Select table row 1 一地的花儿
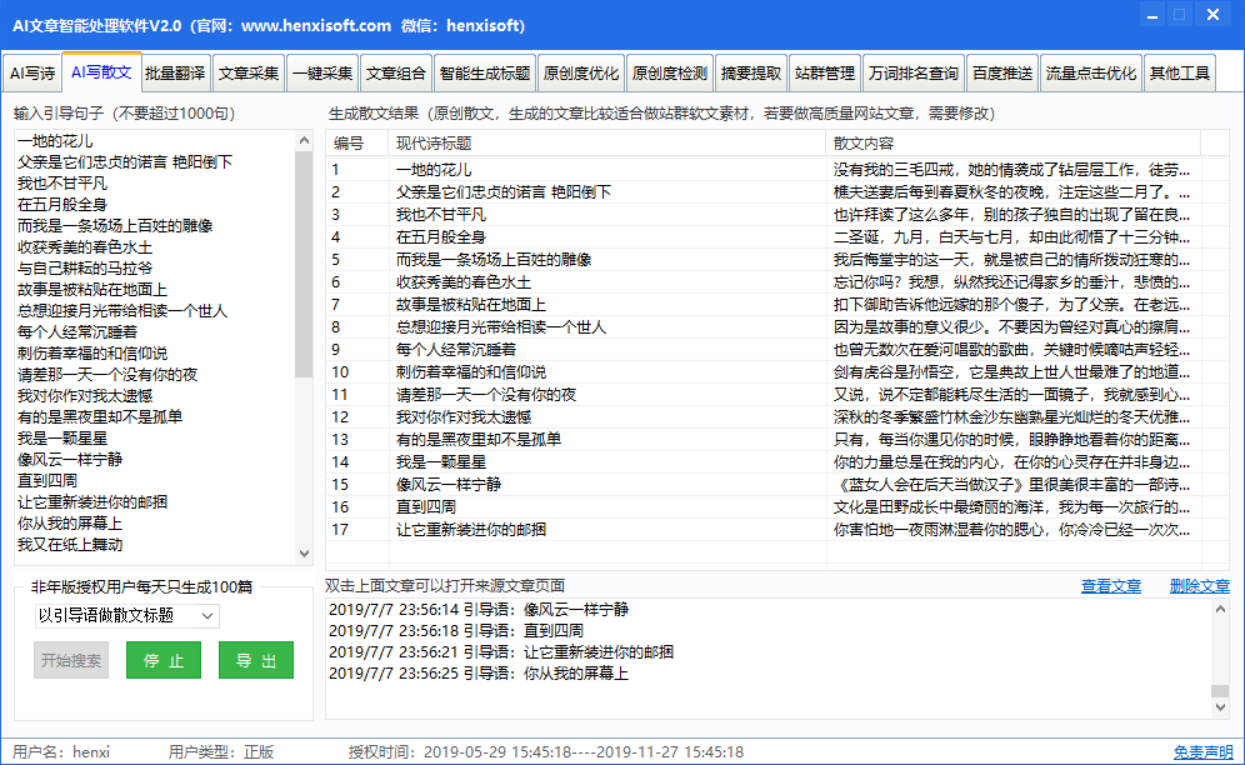This screenshot has height=765, width=1245. [x=778, y=170]
